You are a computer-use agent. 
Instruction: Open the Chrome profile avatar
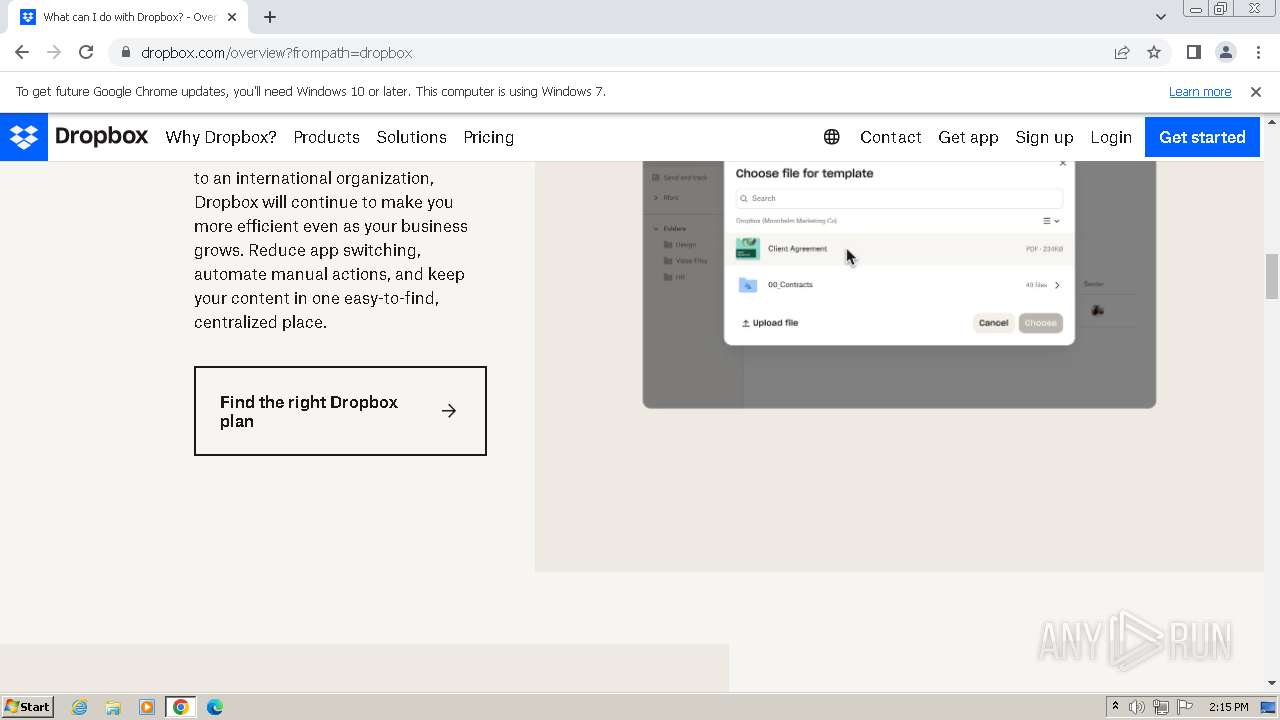click(x=1225, y=52)
